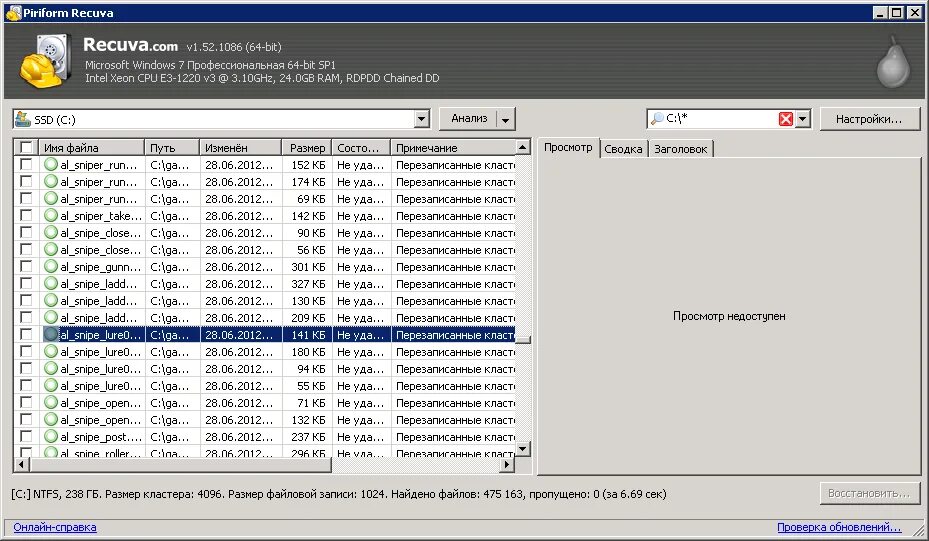Click the Примечание column header
Screen dimensions: 929x541
(453, 148)
